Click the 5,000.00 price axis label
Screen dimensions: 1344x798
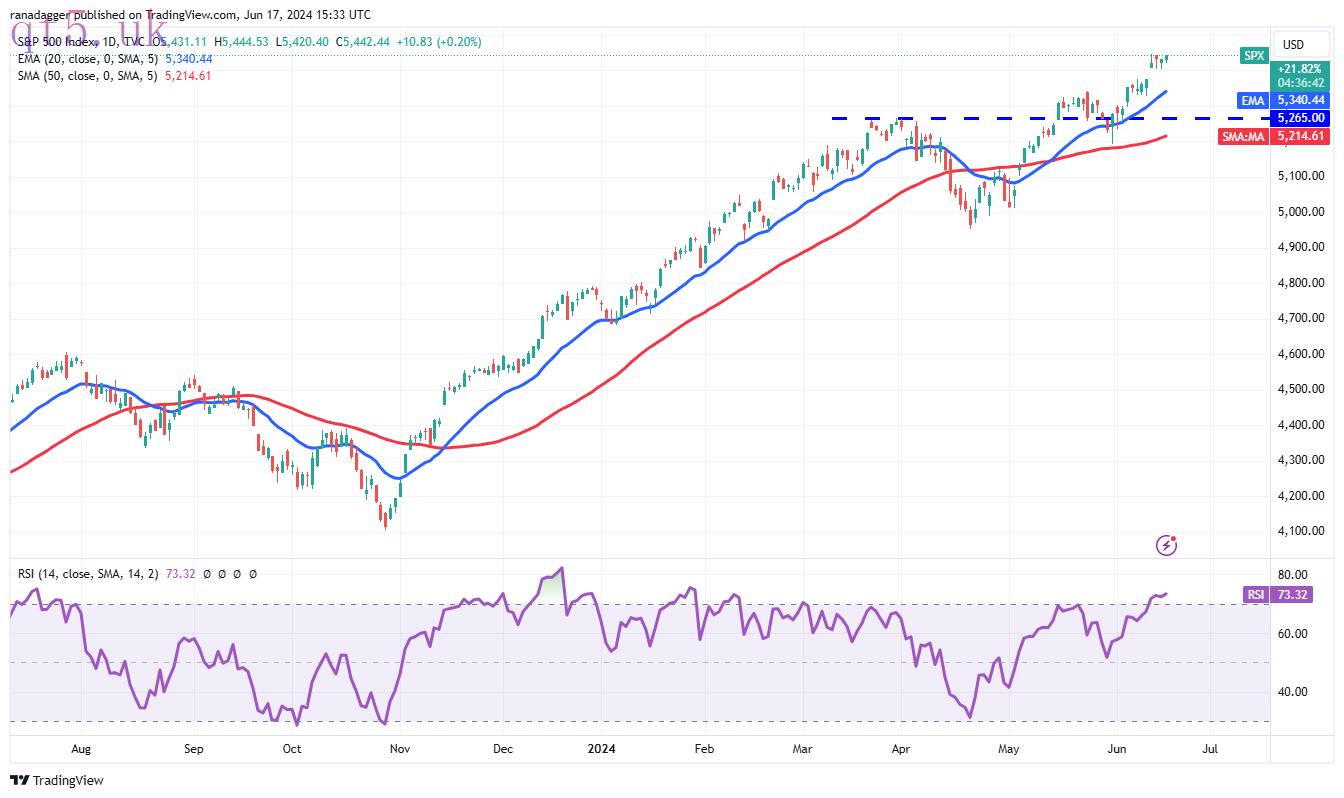coord(1300,211)
